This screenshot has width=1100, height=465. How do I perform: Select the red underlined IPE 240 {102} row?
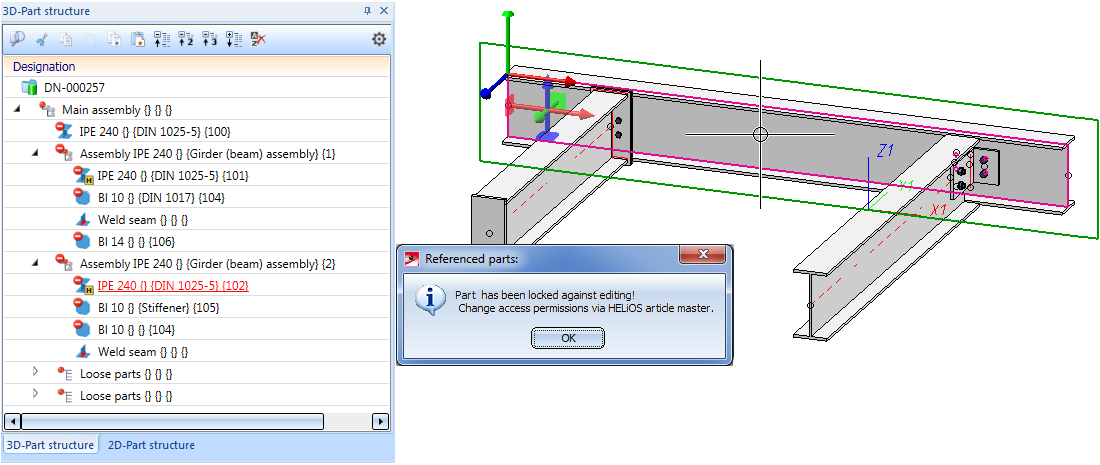click(x=173, y=285)
